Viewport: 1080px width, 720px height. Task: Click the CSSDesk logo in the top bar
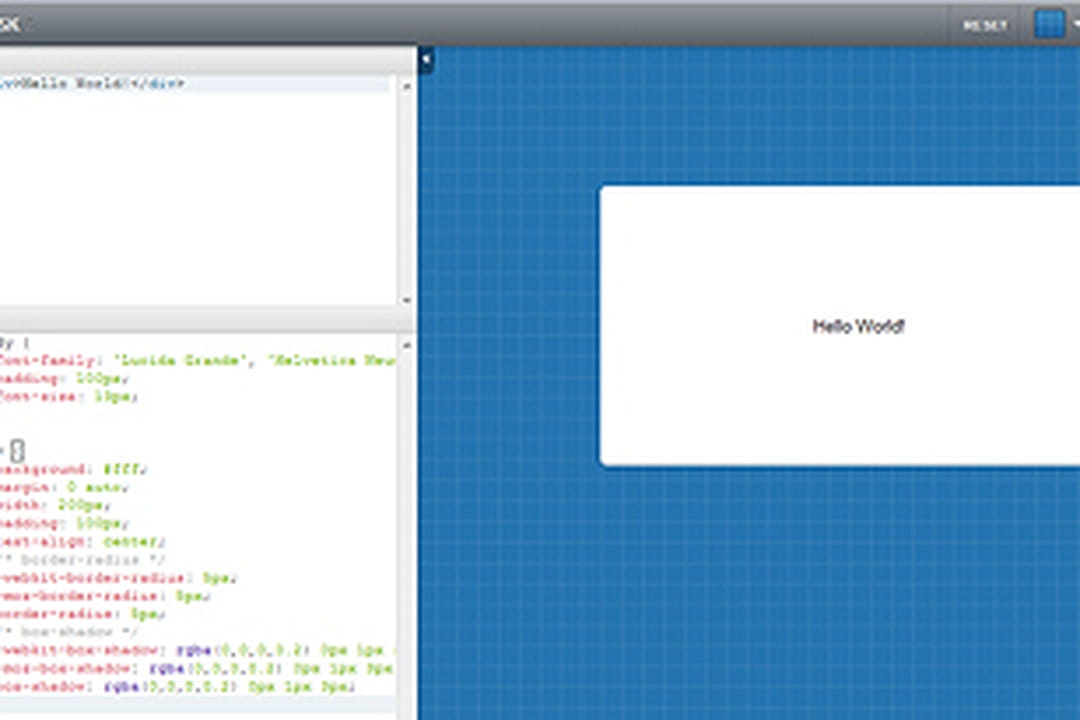click(x=10, y=25)
